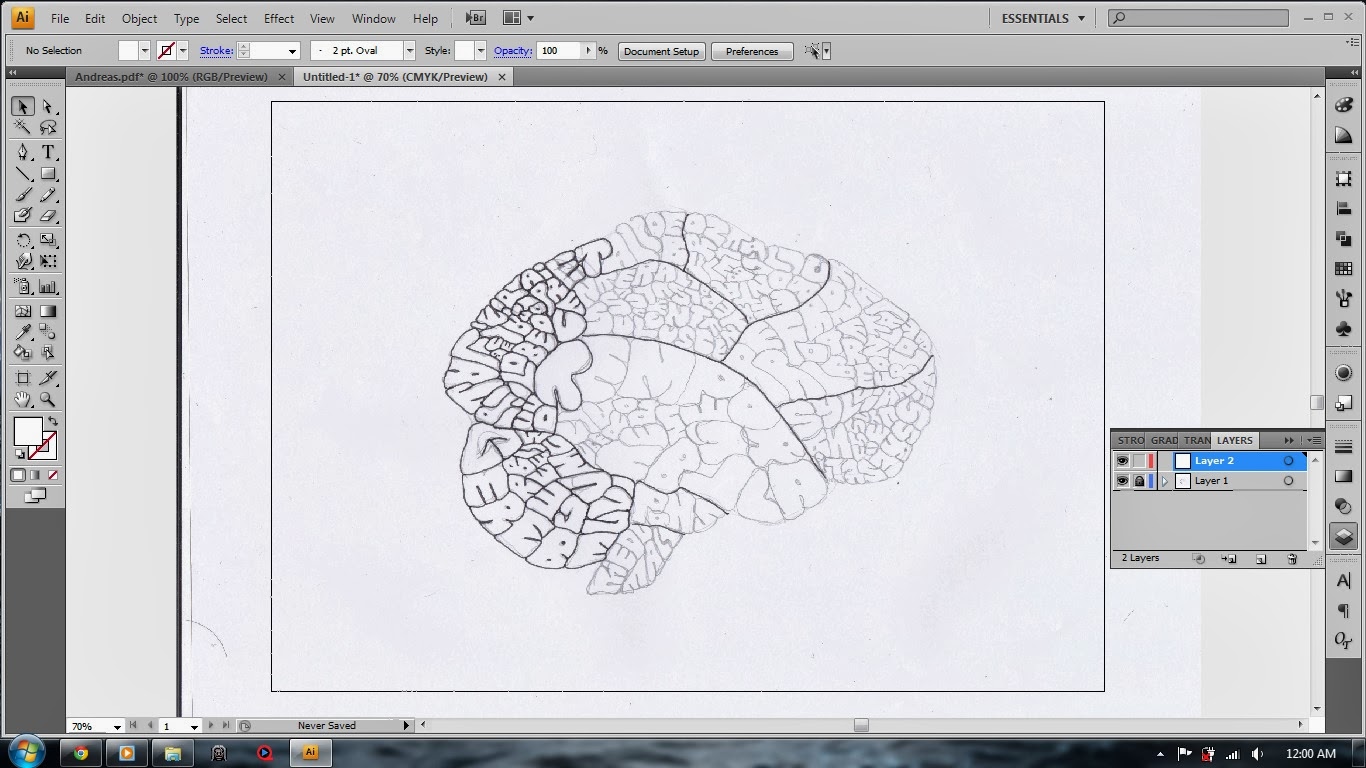Open the Layers panel options menu

click(x=1315, y=440)
